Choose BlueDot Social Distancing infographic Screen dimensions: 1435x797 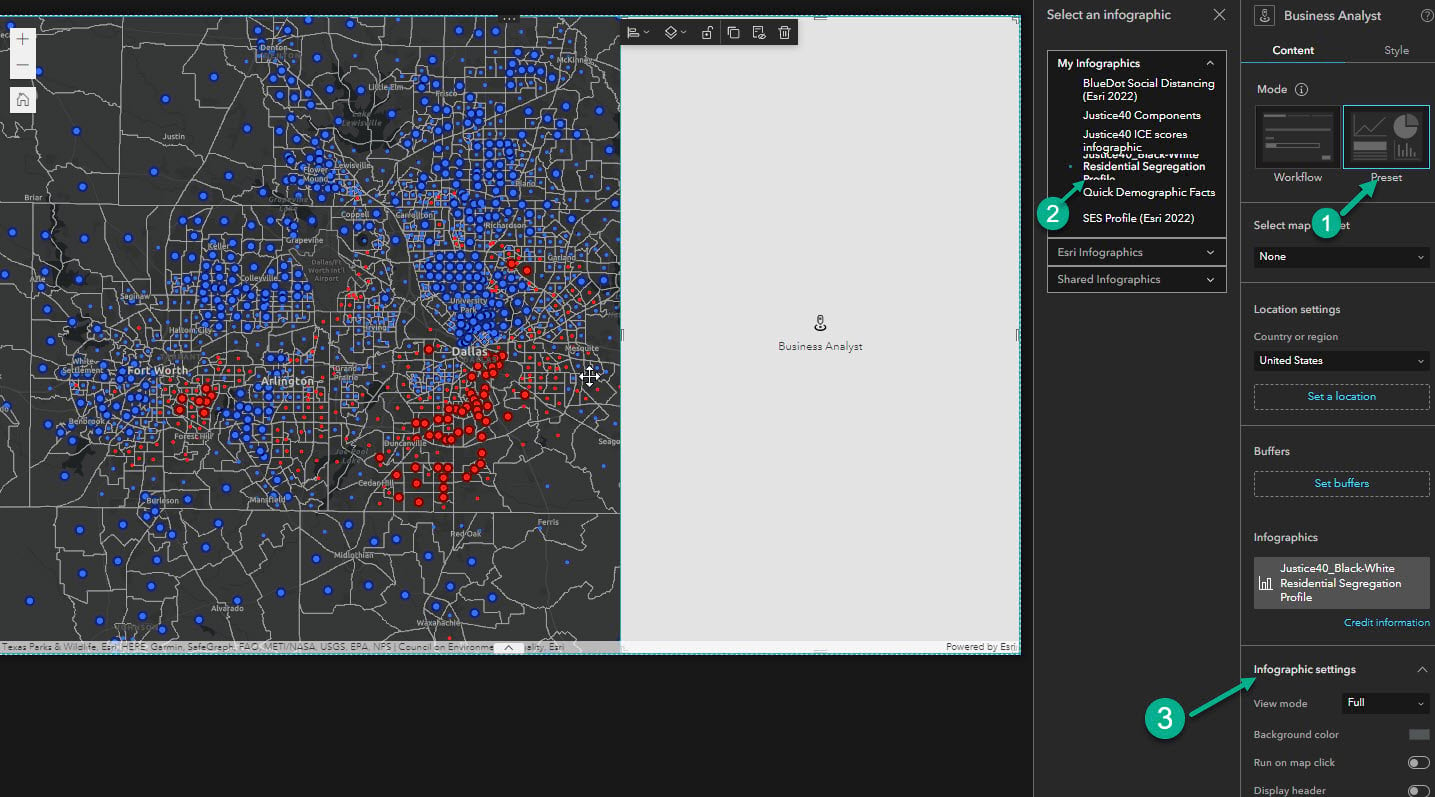(x=1148, y=90)
